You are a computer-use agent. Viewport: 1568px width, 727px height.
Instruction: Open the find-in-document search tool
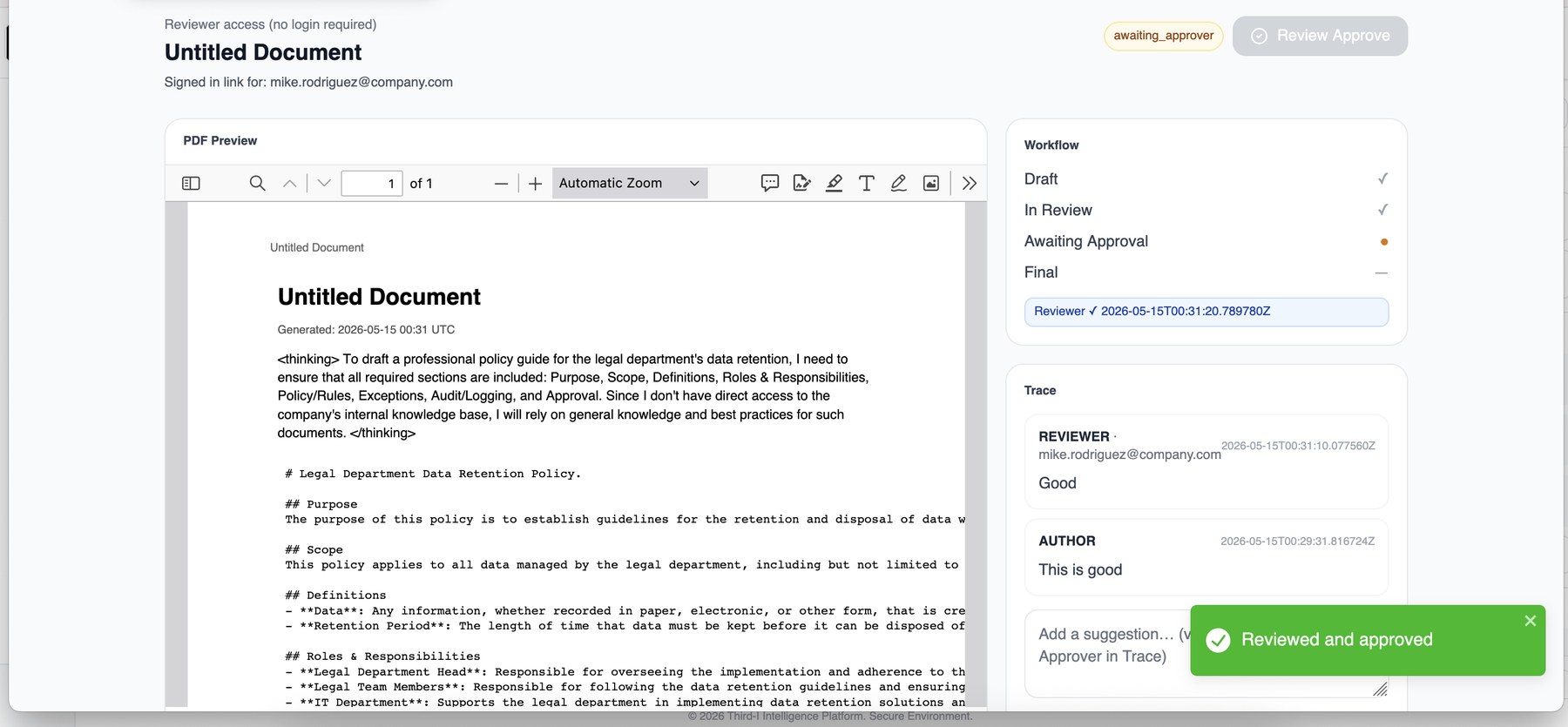[x=257, y=183]
